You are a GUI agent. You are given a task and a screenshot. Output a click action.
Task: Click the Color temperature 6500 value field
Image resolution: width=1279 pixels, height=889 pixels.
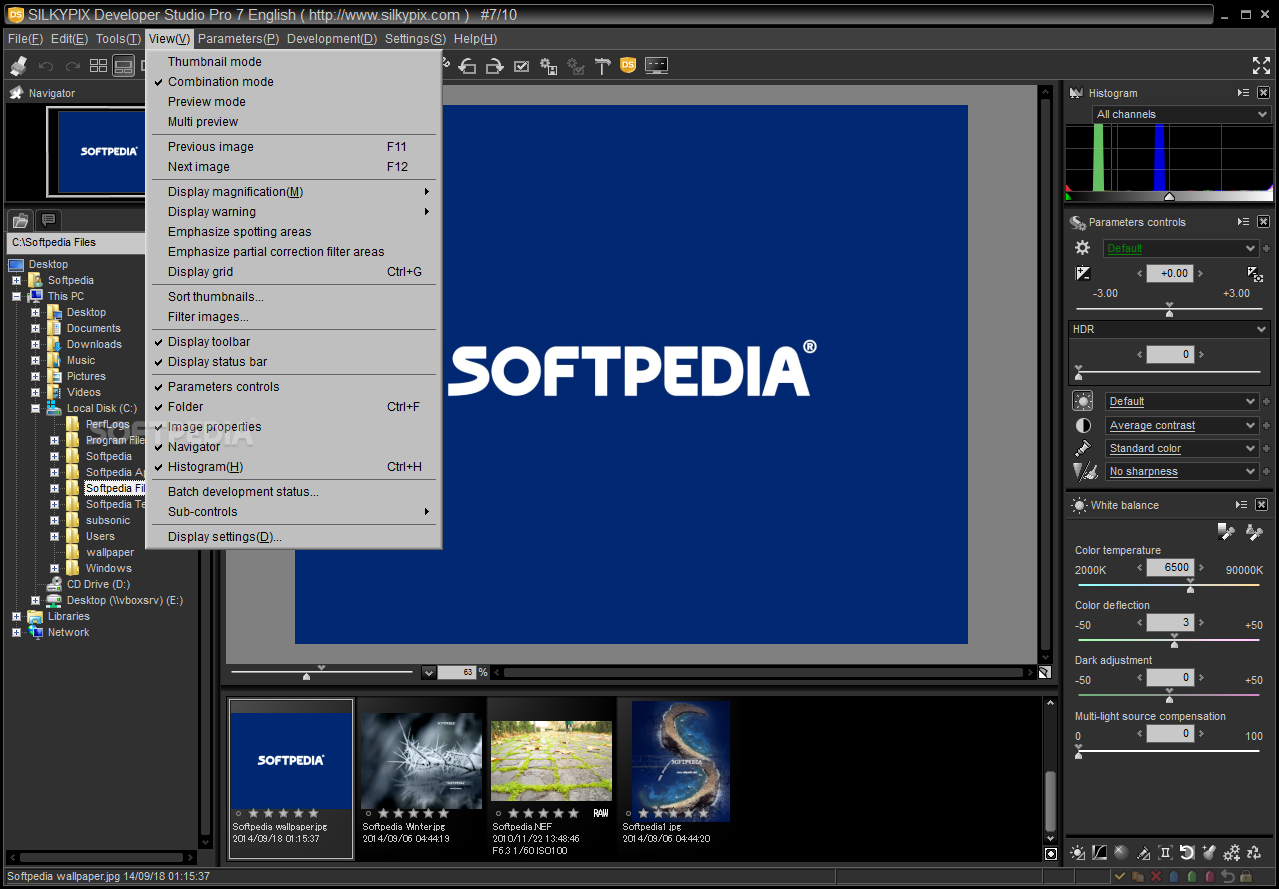[1169, 567]
